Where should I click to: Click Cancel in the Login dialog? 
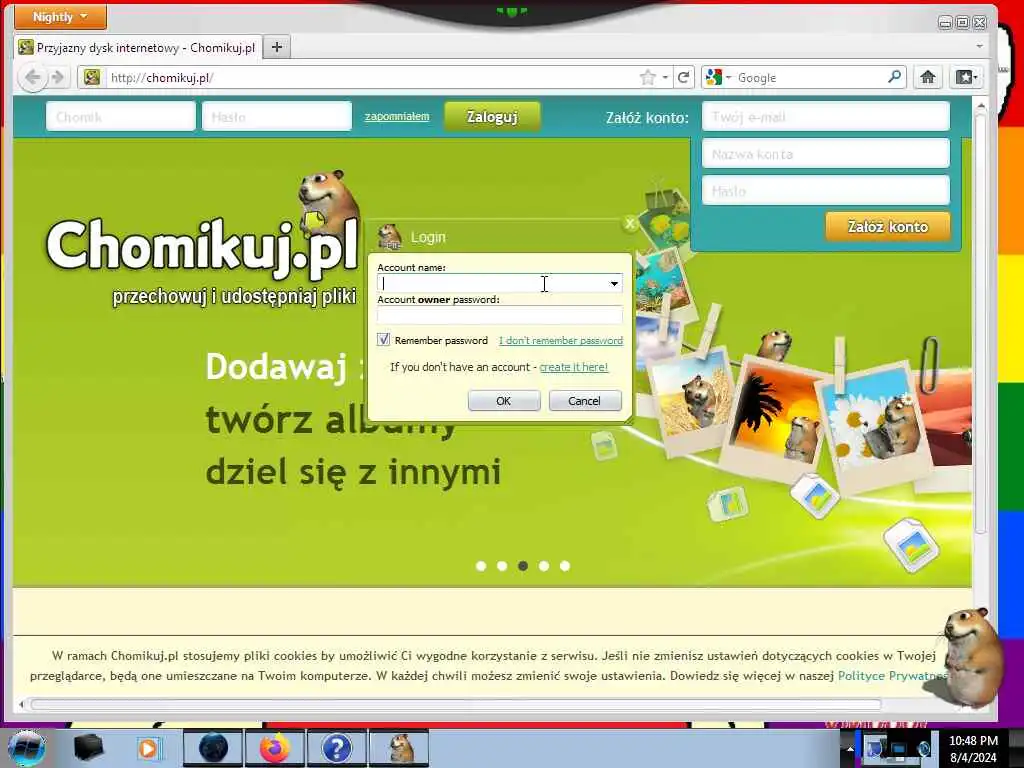584,401
